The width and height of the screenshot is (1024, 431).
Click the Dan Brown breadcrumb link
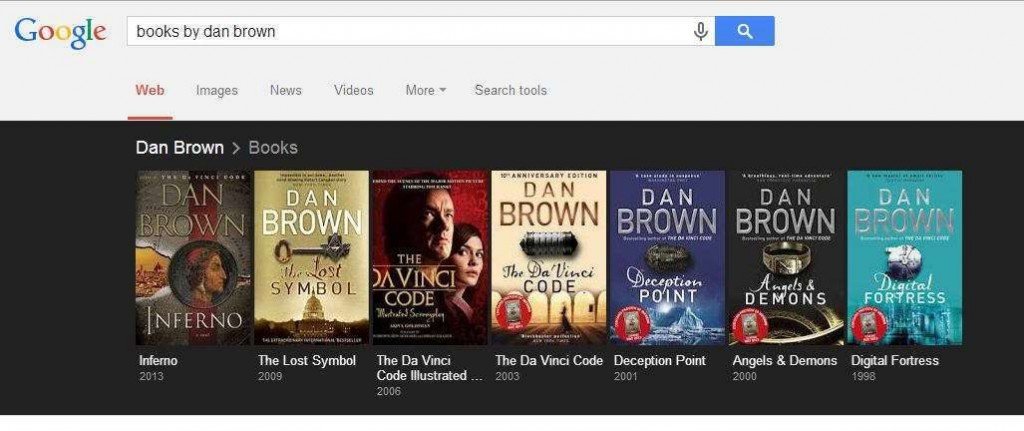point(180,148)
